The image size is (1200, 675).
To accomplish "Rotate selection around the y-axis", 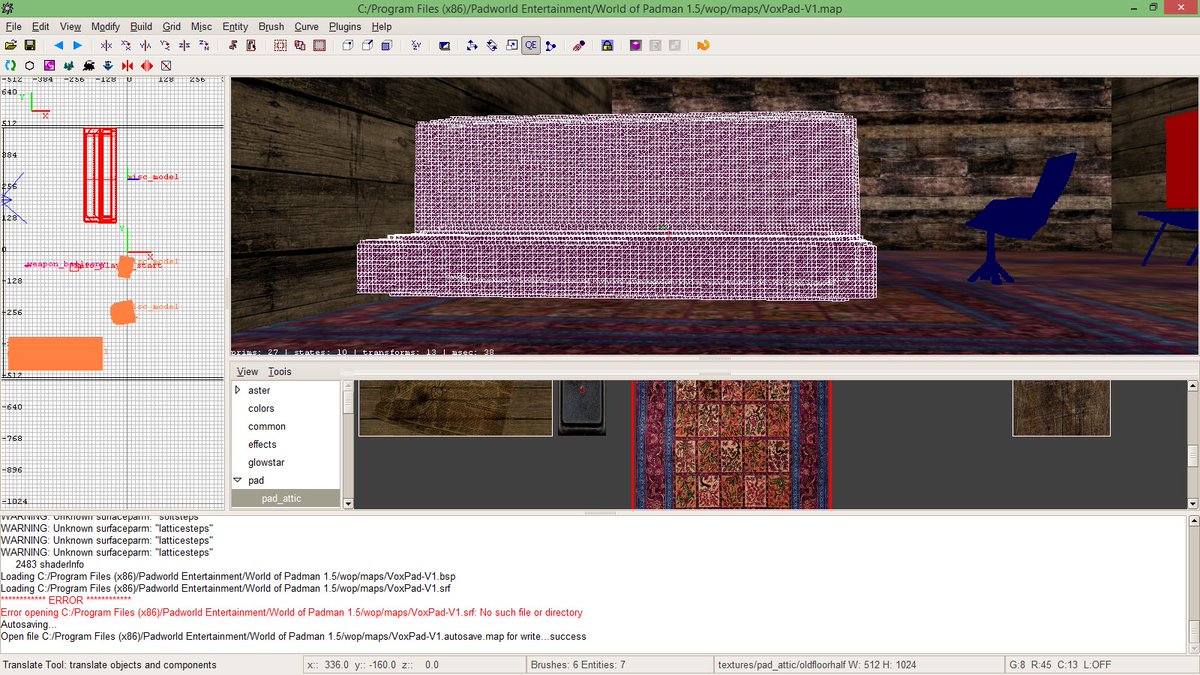I will [x=165, y=45].
